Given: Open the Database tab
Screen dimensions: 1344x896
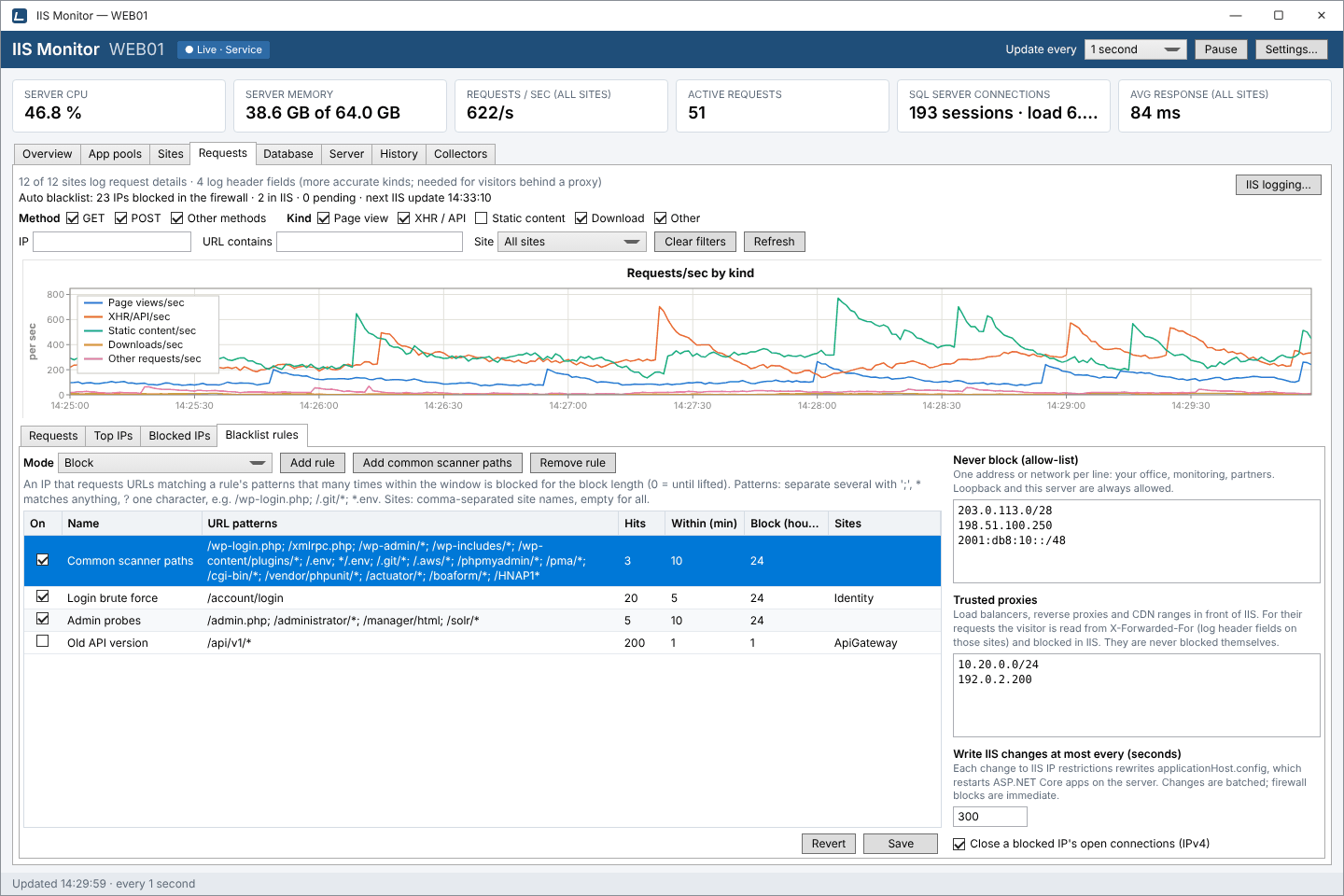Looking at the screenshot, I should (288, 154).
